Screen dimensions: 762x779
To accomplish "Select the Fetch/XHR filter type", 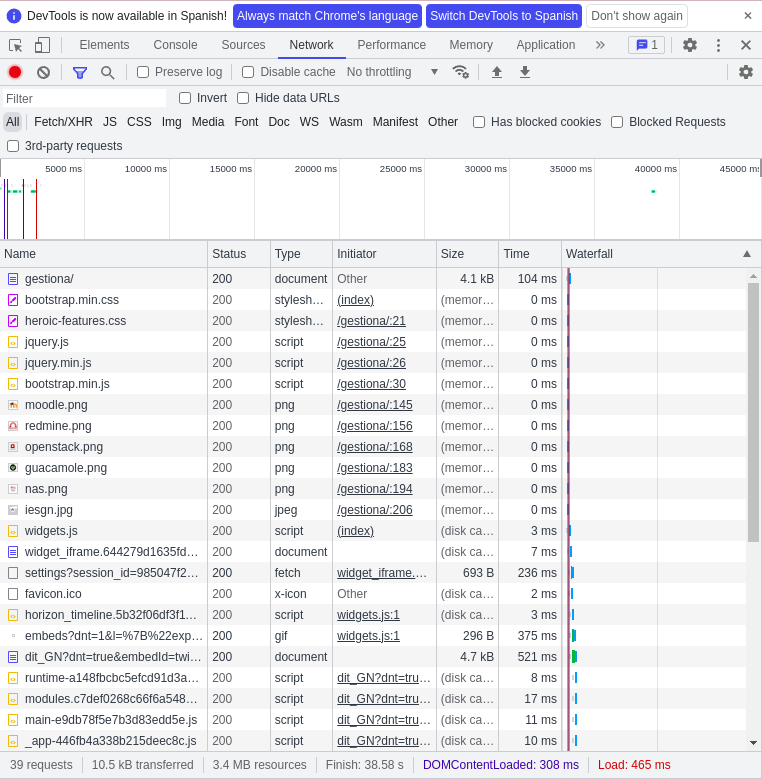I will coord(63,122).
